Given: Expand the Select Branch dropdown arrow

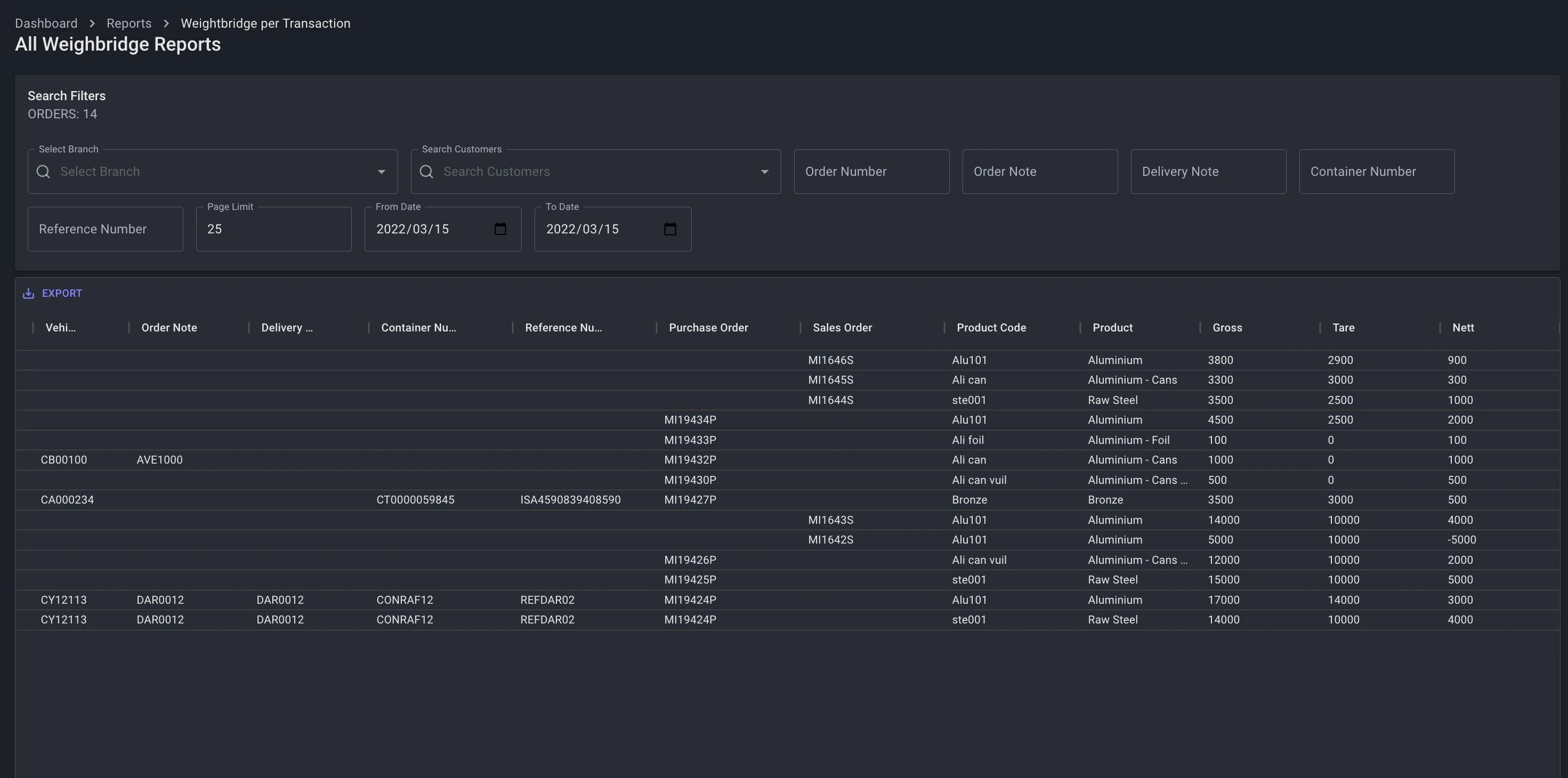Looking at the screenshot, I should pos(381,172).
